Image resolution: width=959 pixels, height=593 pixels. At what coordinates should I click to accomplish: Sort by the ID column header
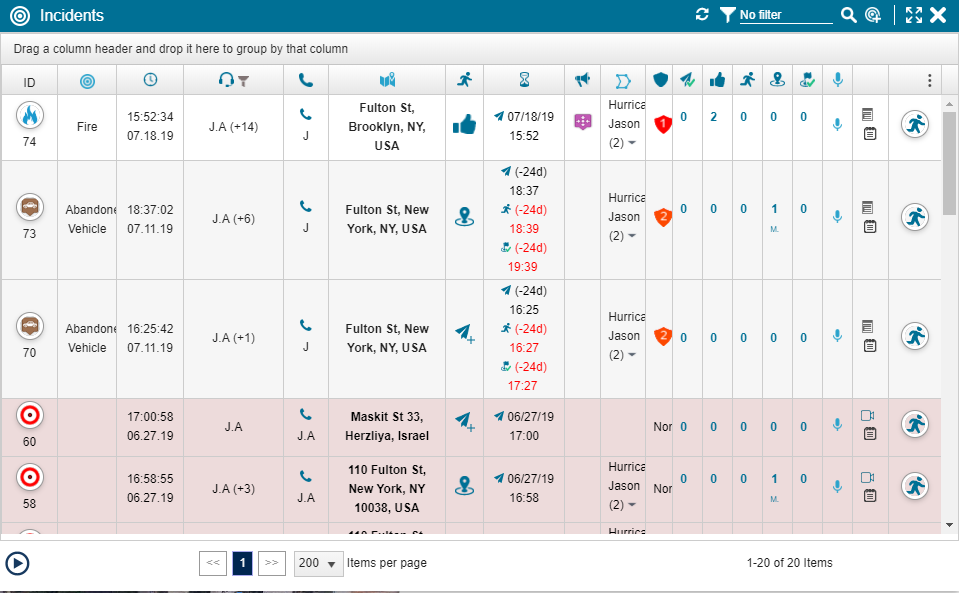29,81
